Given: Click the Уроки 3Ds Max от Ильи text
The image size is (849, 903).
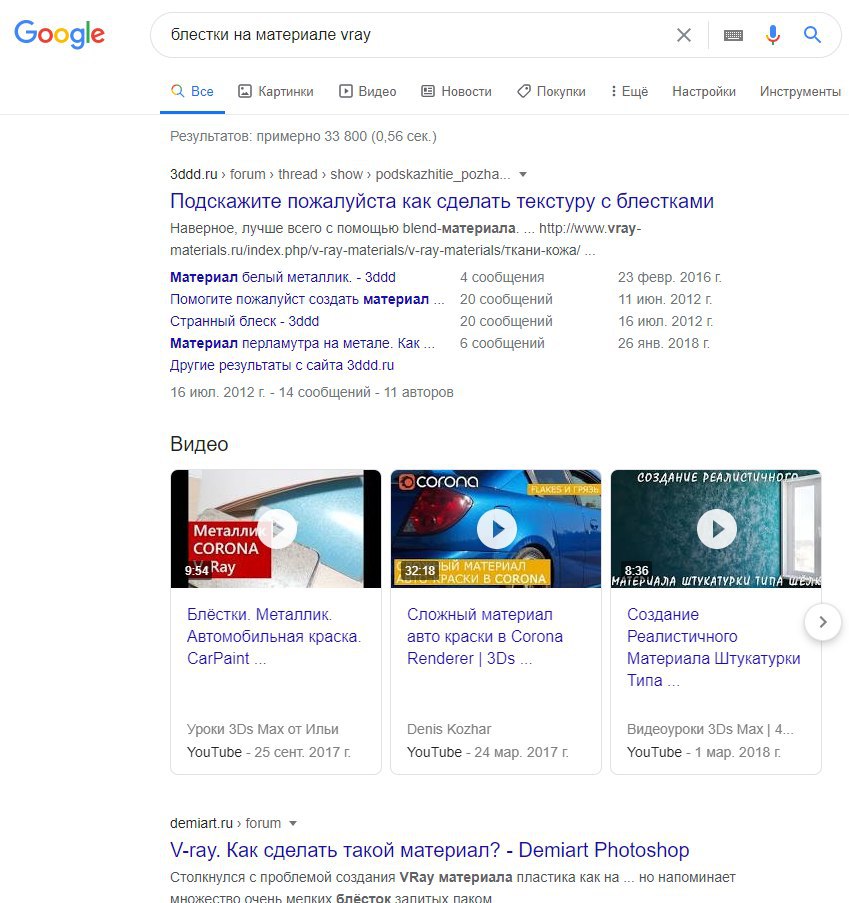Looking at the screenshot, I should click(x=263, y=729).
